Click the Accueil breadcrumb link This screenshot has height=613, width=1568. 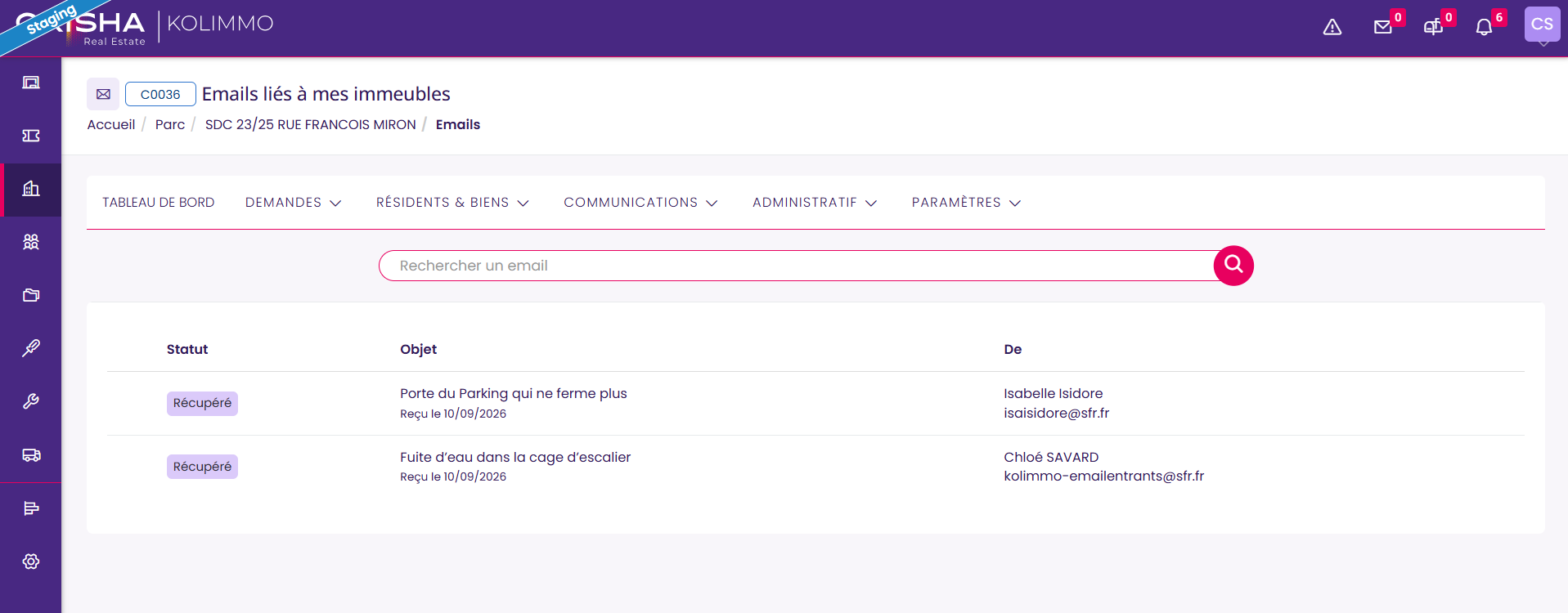[x=111, y=124]
